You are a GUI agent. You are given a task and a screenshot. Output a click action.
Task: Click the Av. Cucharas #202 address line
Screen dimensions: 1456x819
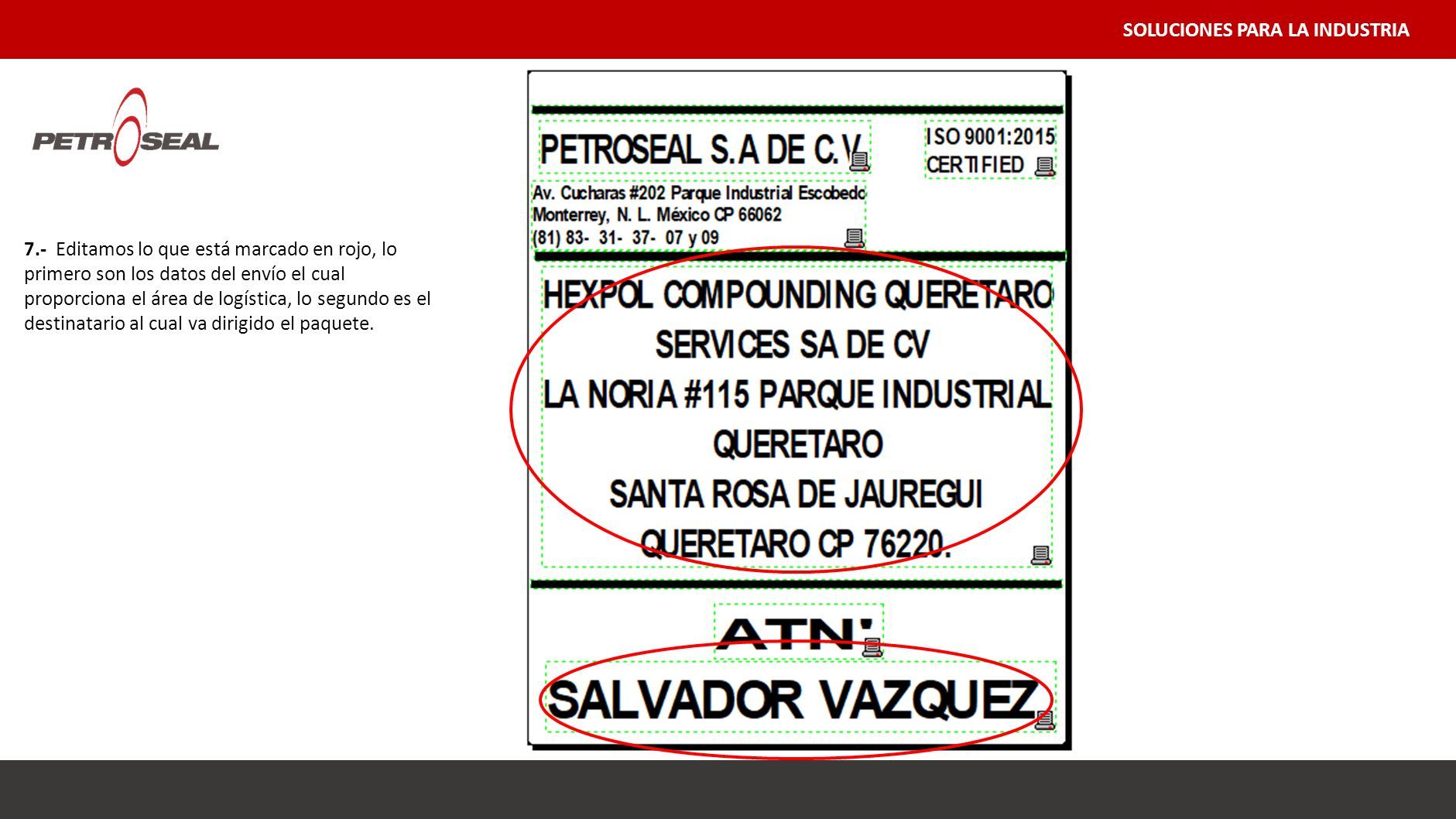tap(699, 193)
